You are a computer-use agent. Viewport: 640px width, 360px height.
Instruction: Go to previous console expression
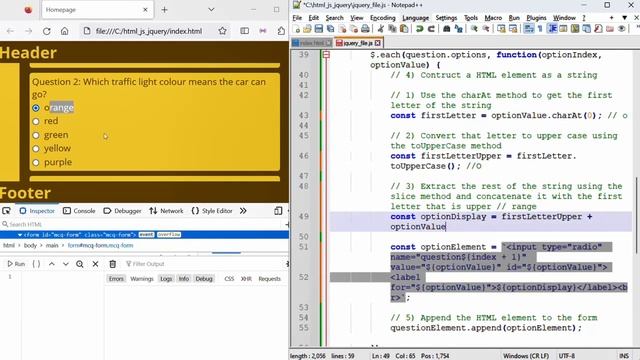(x=51, y=264)
